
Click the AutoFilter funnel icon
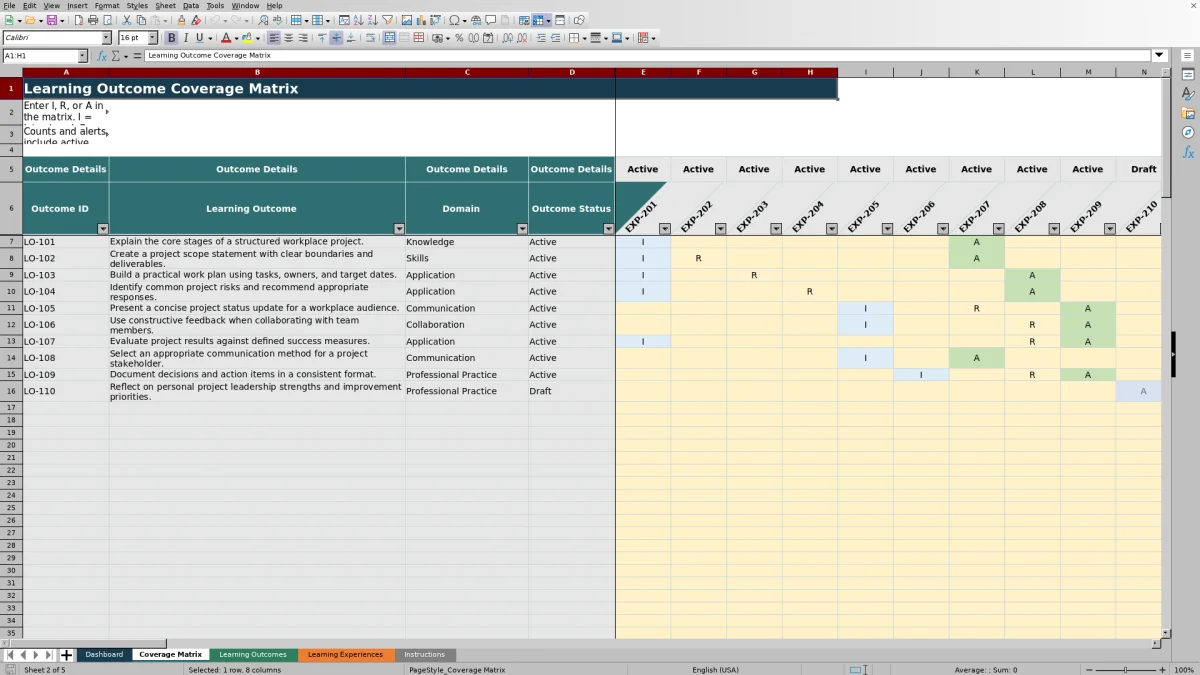(387, 20)
